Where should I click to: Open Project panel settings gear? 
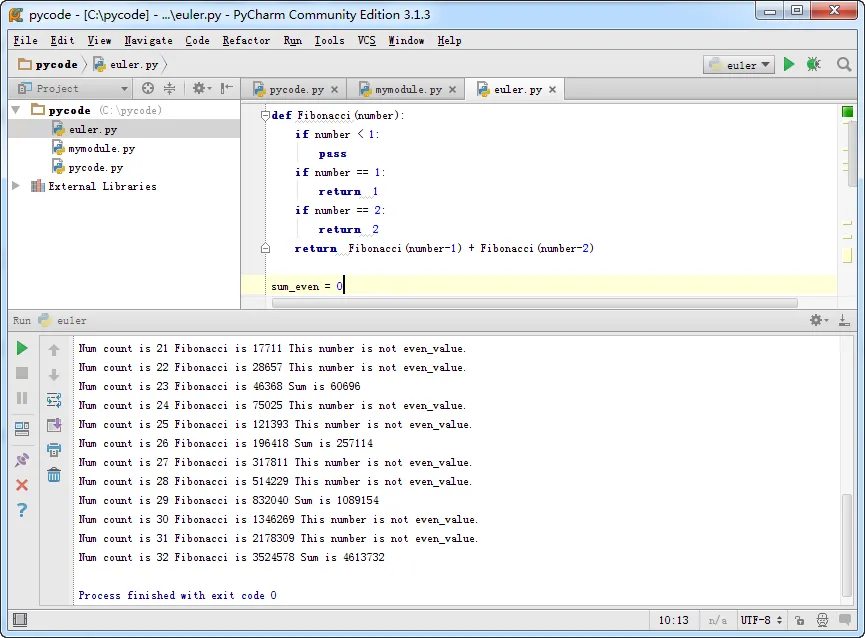pos(201,88)
